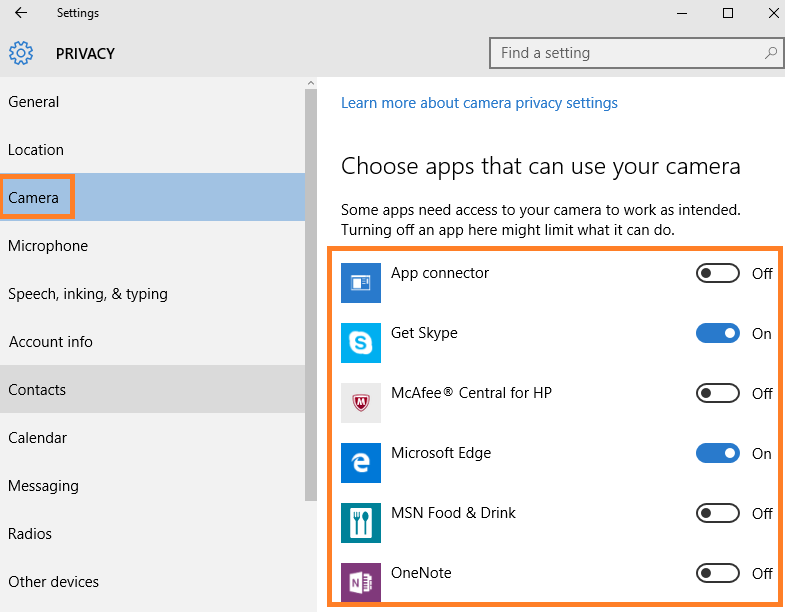Turn off camera for Get Skype

pyautogui.click(x=717, y=334)
